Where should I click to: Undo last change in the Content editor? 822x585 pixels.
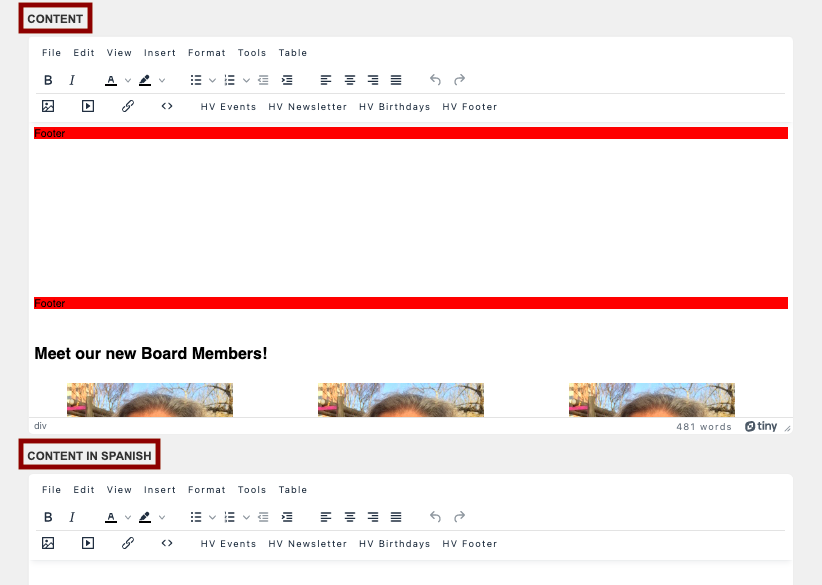pos(435,80)
